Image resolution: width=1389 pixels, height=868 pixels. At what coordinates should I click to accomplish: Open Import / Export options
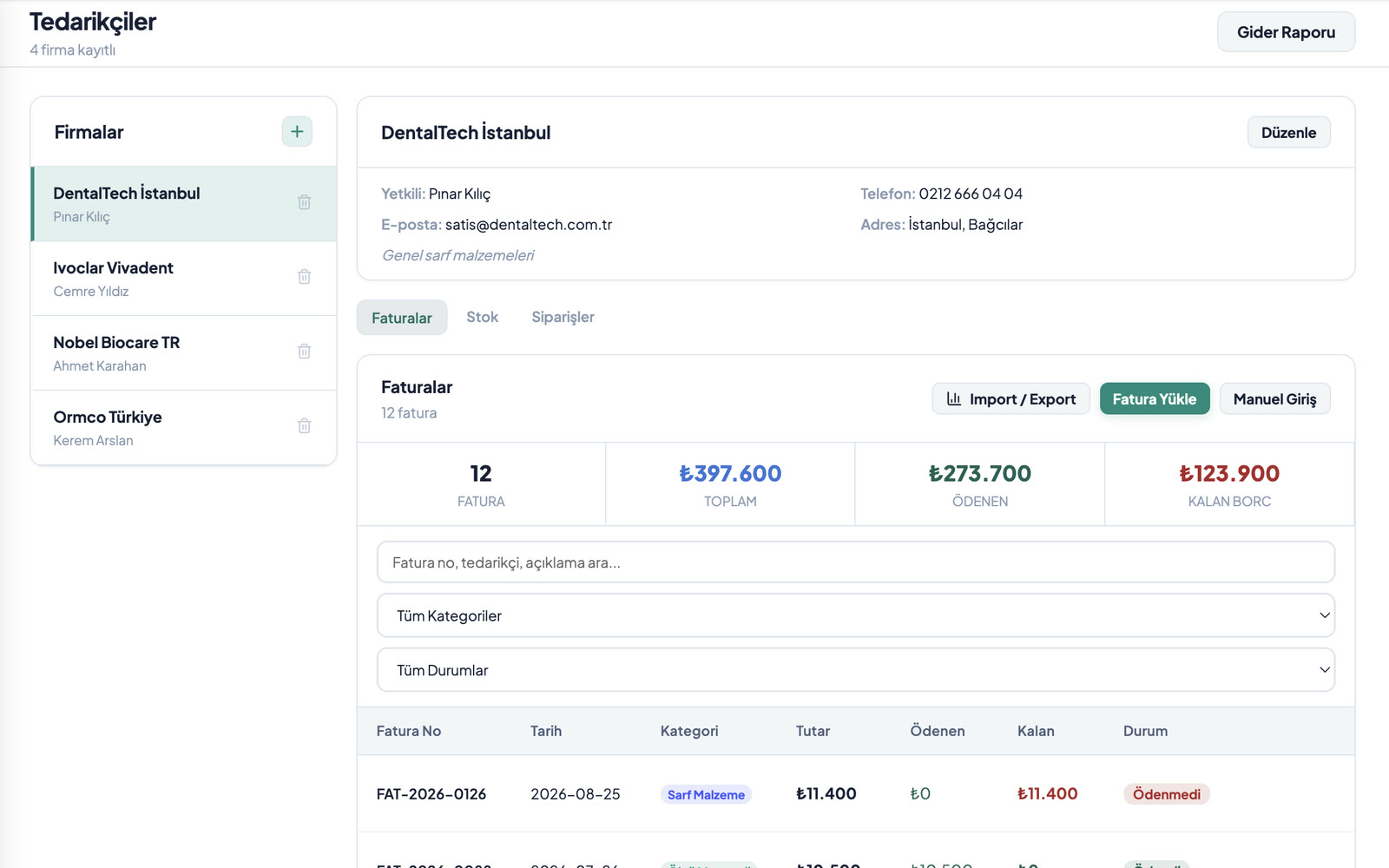[x=1010, y=399]
